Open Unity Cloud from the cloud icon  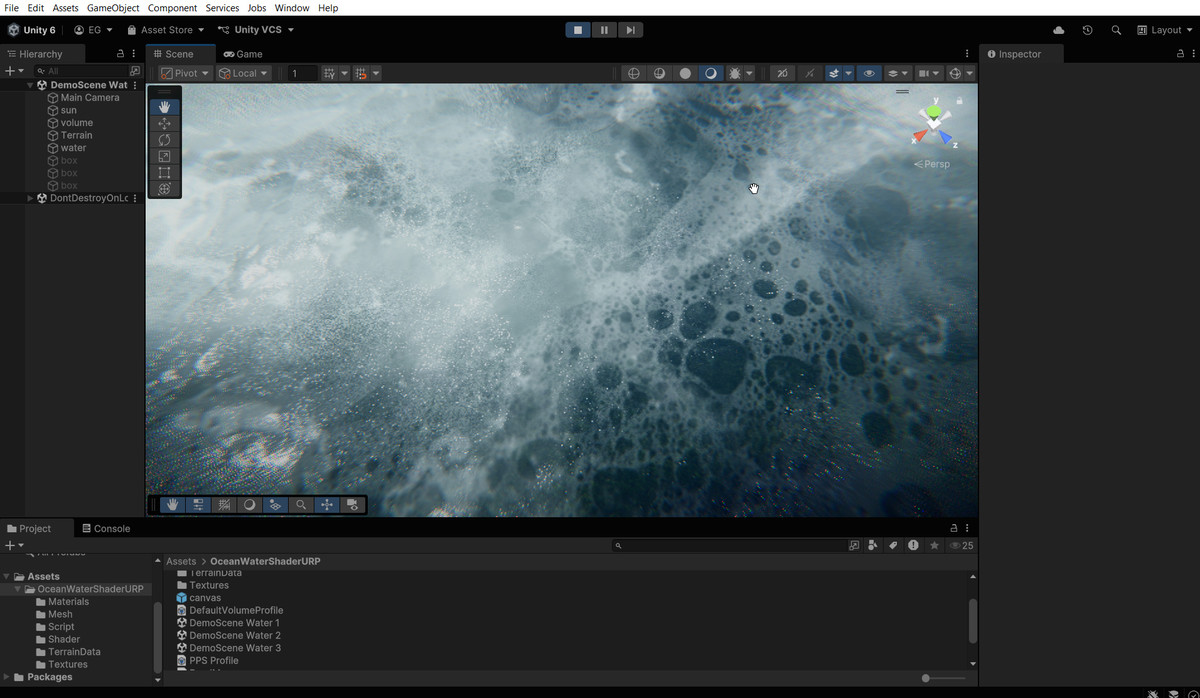(x=1059, y=30)
